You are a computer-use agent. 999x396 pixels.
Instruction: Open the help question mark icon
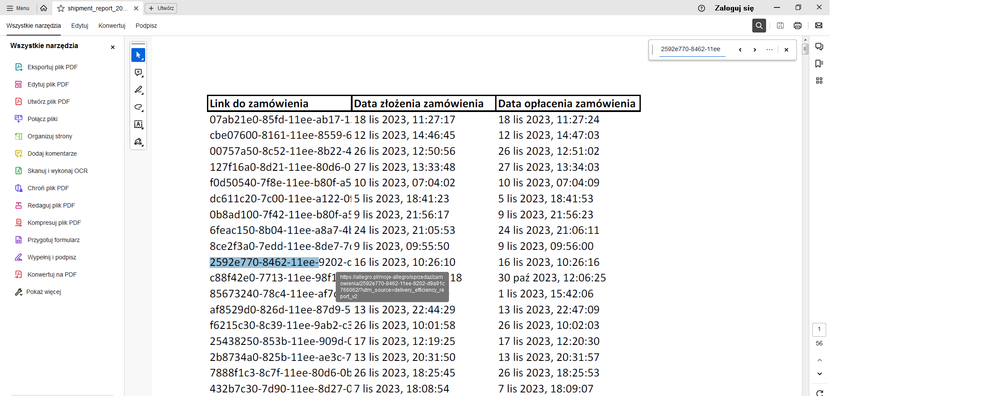[x=701, y=8]
